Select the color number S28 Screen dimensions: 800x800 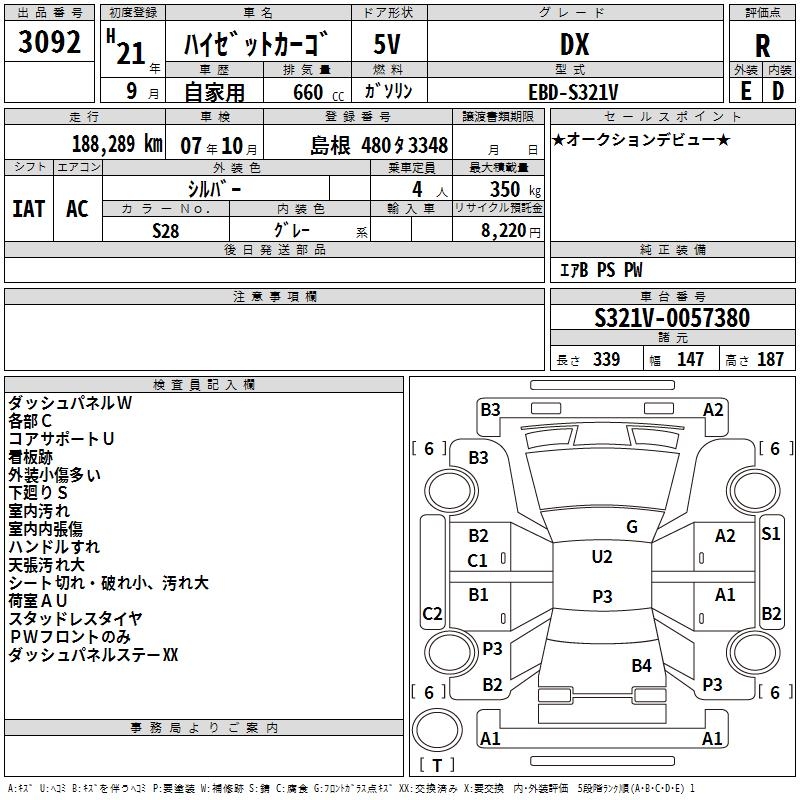(x=166, y=231)
